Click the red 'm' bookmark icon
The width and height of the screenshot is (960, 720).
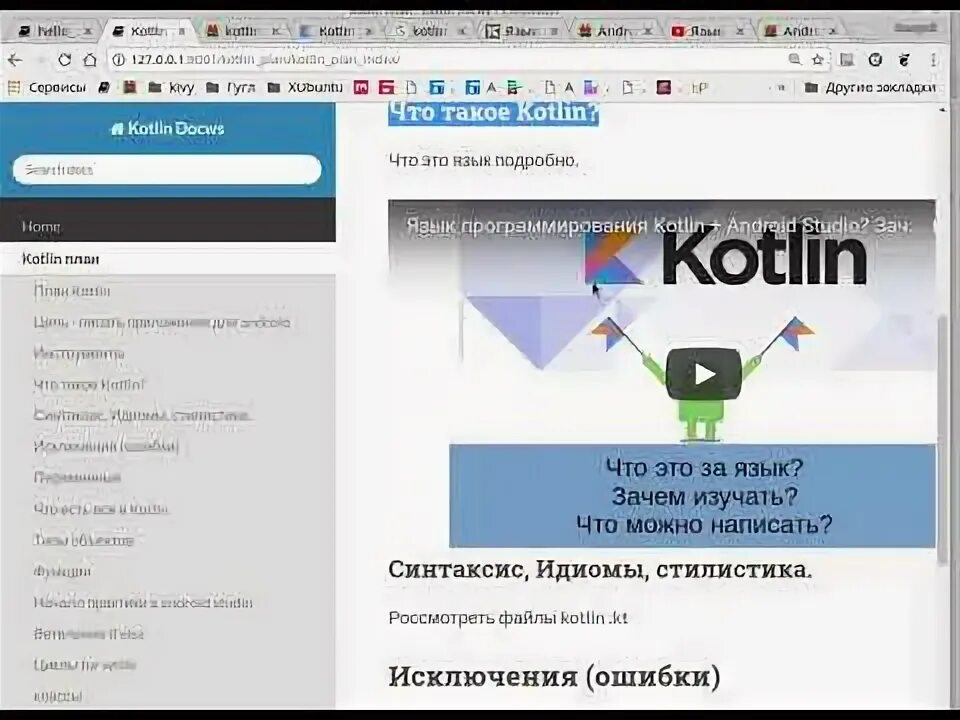[361, 88]
